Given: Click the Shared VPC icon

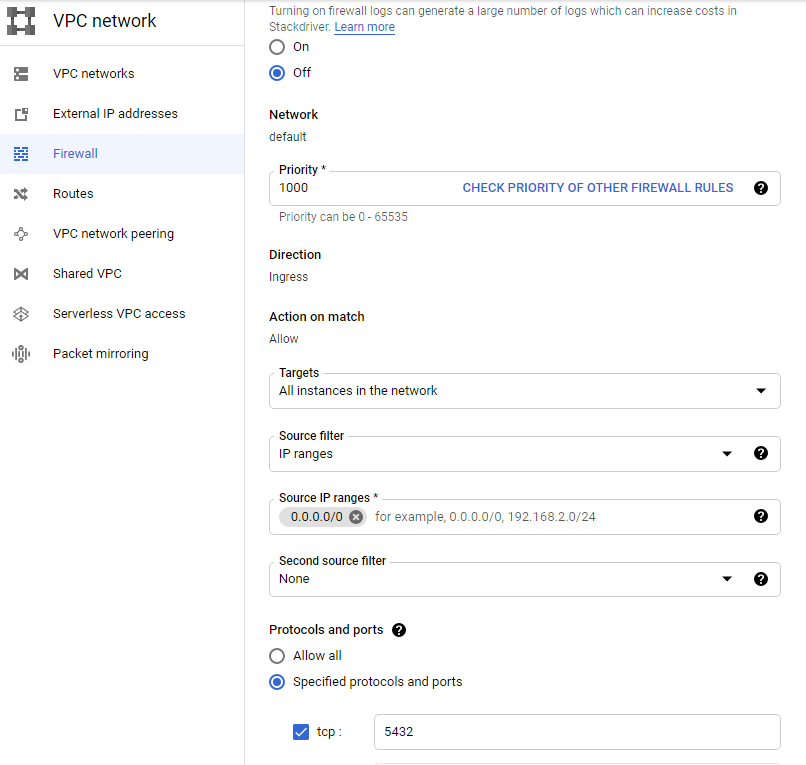Looking at the screenshot, I should coord(21,274).
